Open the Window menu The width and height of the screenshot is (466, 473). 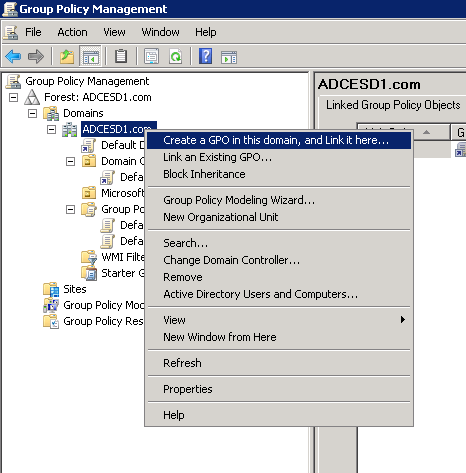(x=160, y=32)
